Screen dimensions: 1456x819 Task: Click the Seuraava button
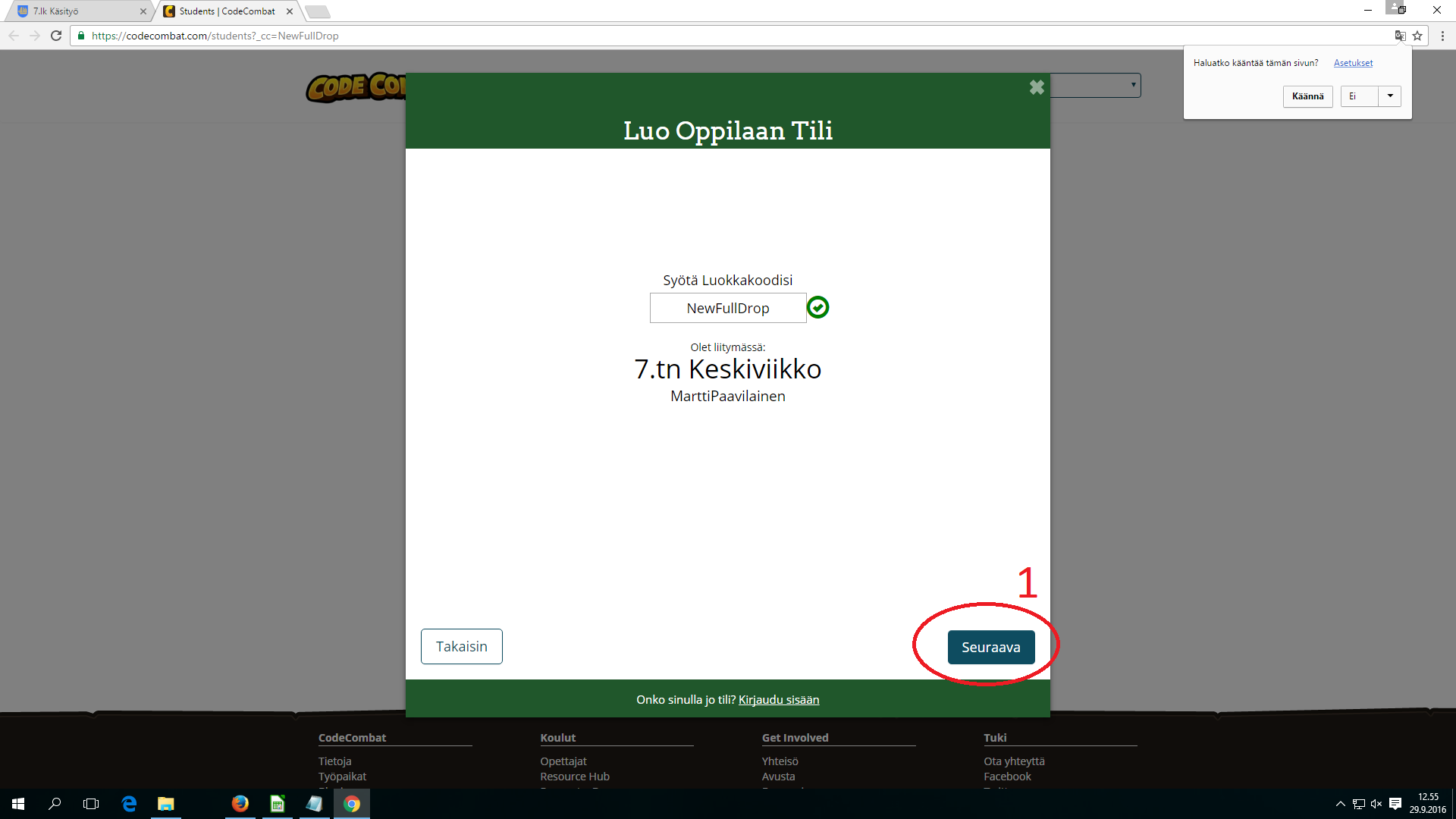[x=990, y=647]
